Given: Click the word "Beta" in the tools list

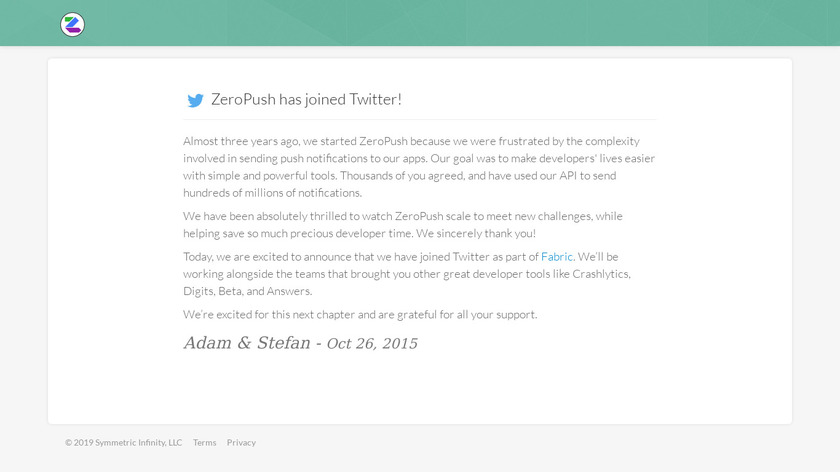Looking at the screenshot, I should tap(231, 291).
